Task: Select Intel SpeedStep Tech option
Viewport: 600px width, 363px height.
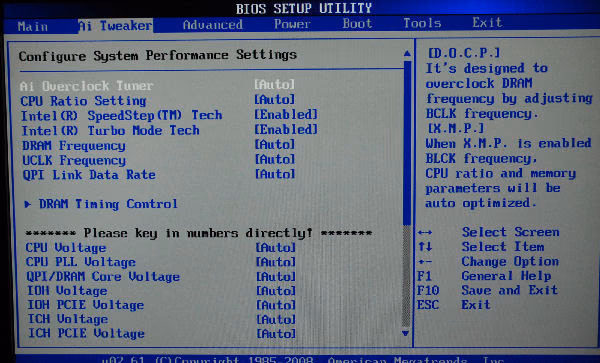Action: pyautogui.click(x=121, y=115)
